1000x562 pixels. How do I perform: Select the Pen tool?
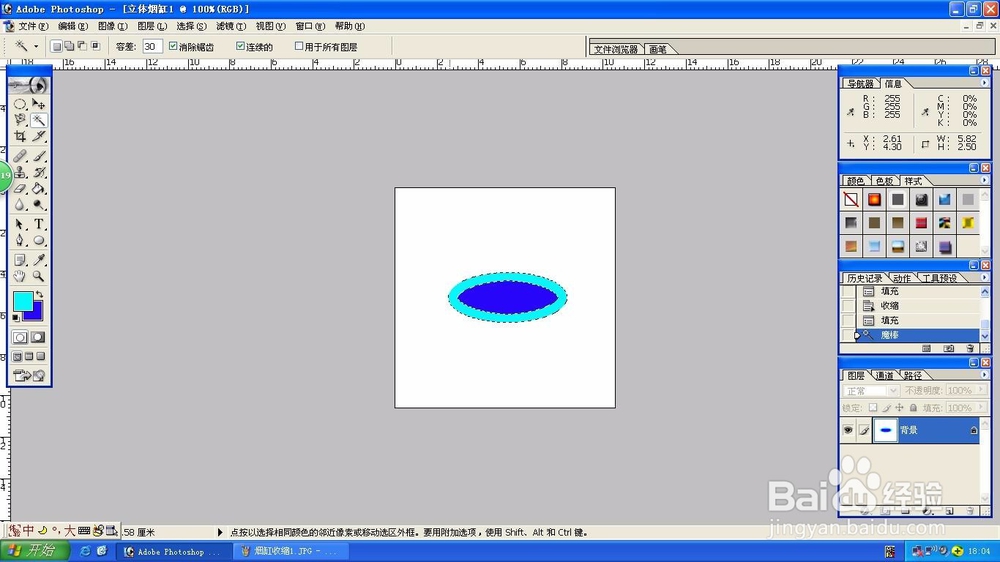point(20,240)
